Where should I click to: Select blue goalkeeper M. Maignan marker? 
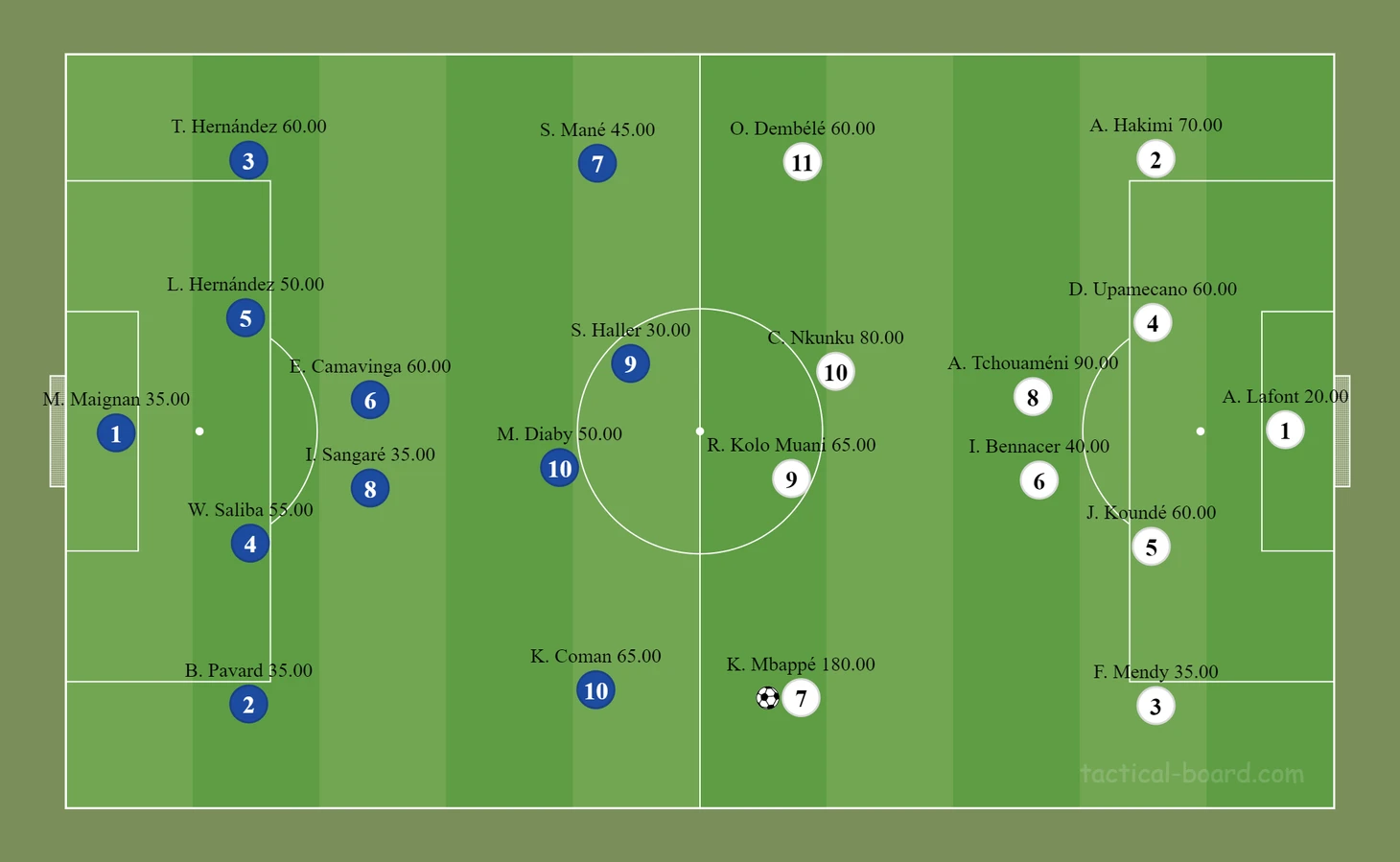coord(116,433)
